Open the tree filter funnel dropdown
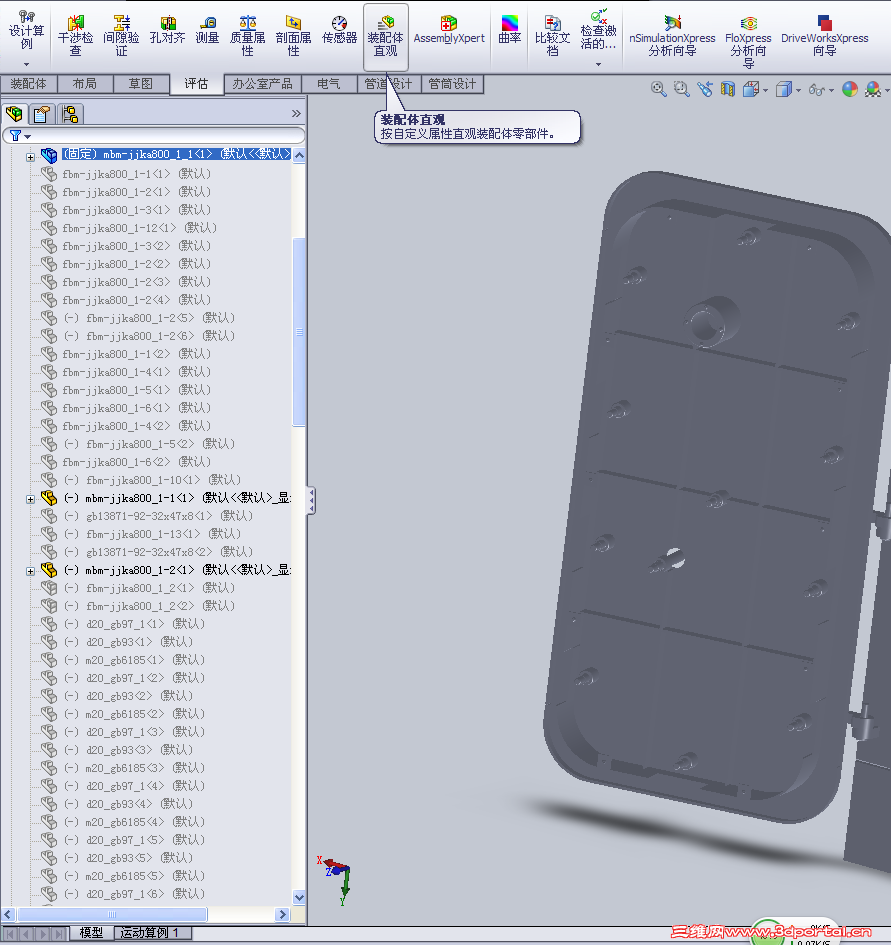 pyautogui.click(x=20, y=136)
